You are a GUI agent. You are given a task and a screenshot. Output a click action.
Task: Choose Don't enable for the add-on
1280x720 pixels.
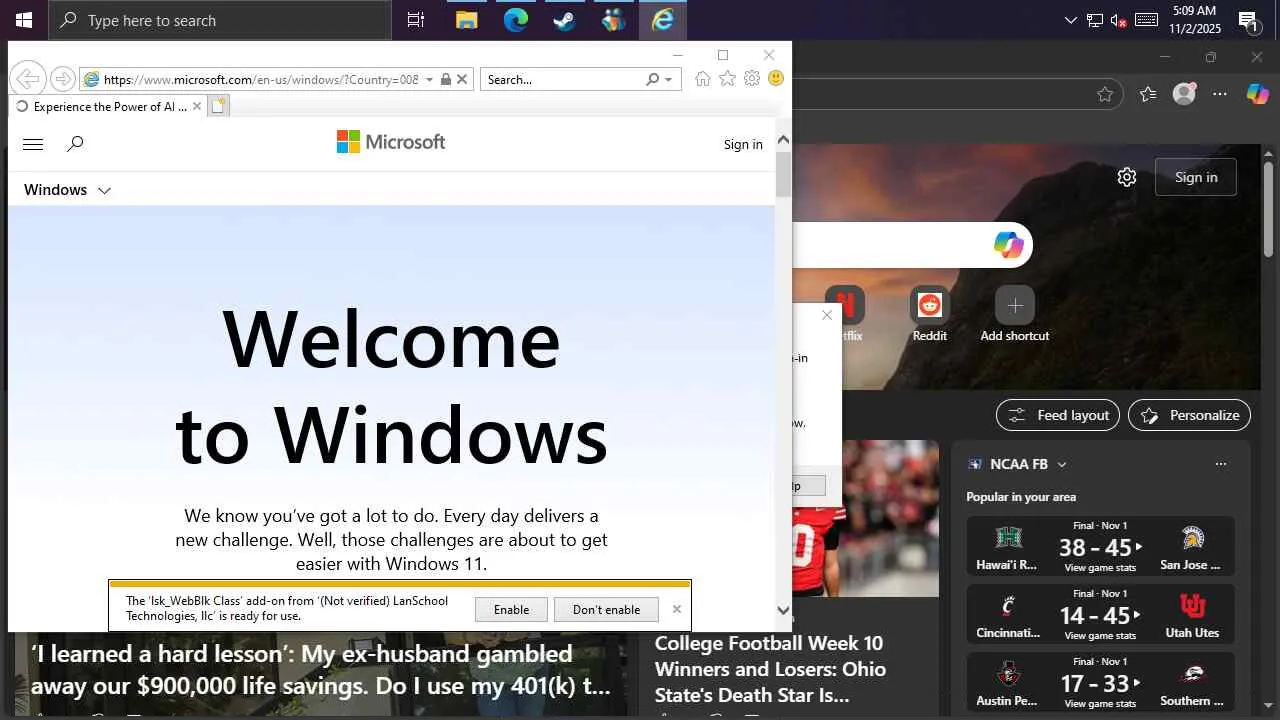[606, 610]
